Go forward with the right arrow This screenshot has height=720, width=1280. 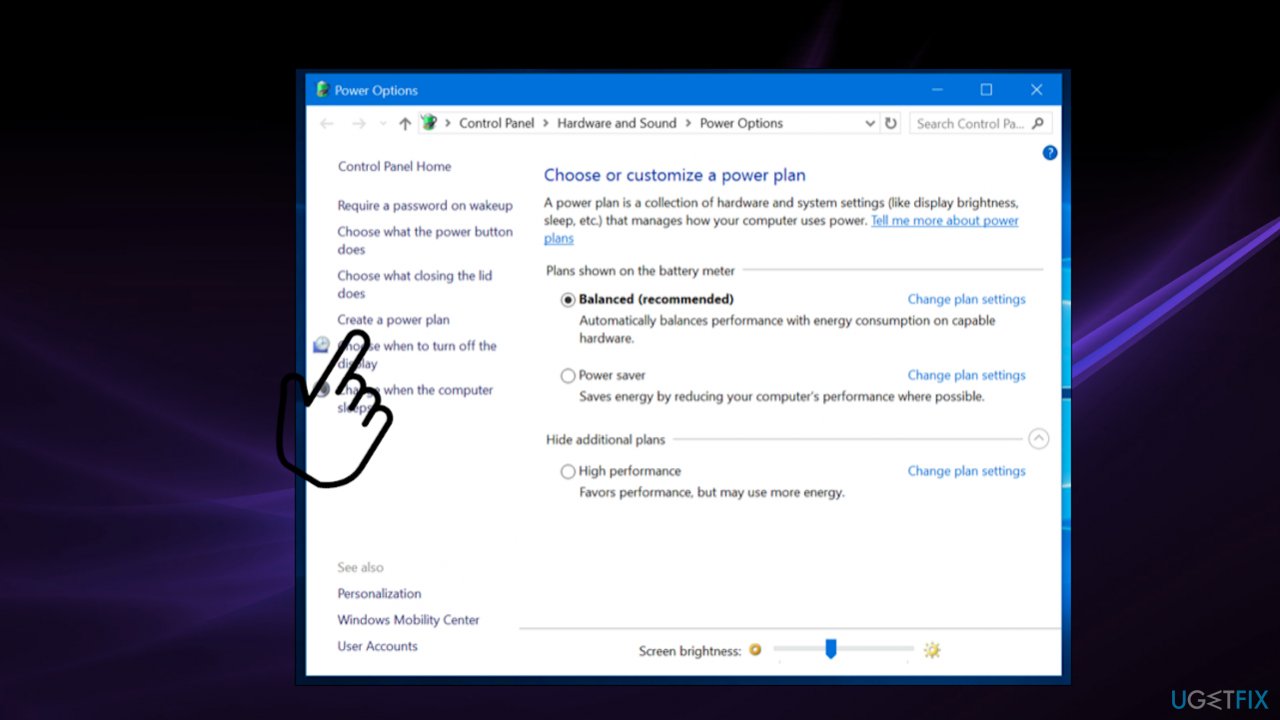pos(359,124)
